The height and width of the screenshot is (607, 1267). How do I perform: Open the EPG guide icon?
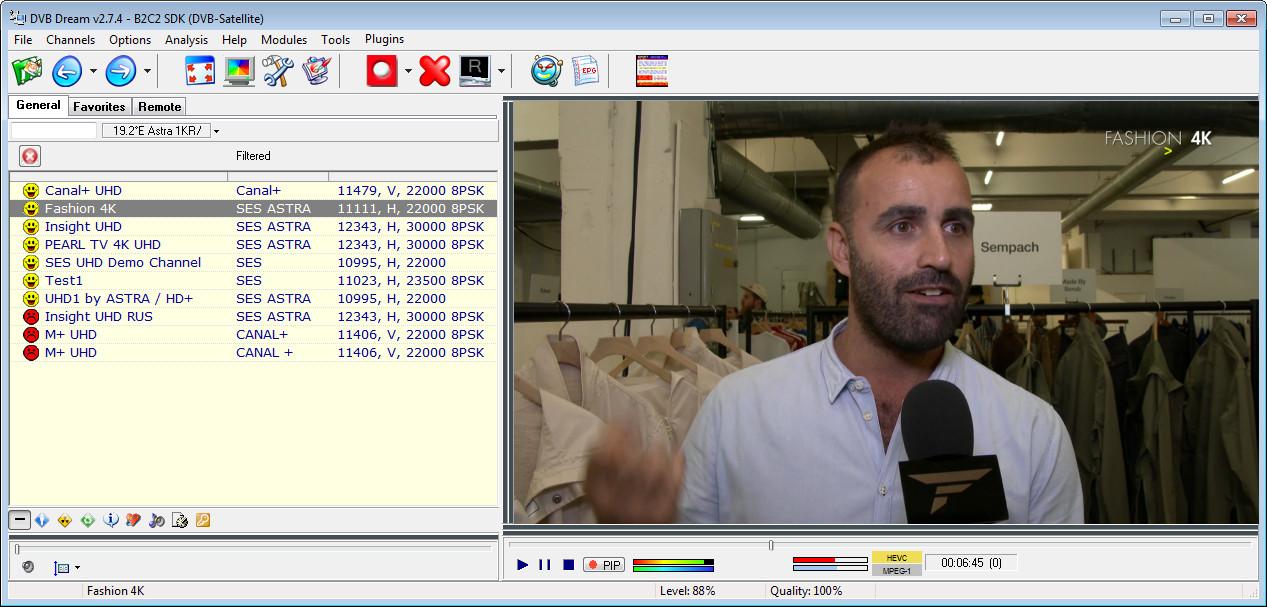click(x=585, y=71)
